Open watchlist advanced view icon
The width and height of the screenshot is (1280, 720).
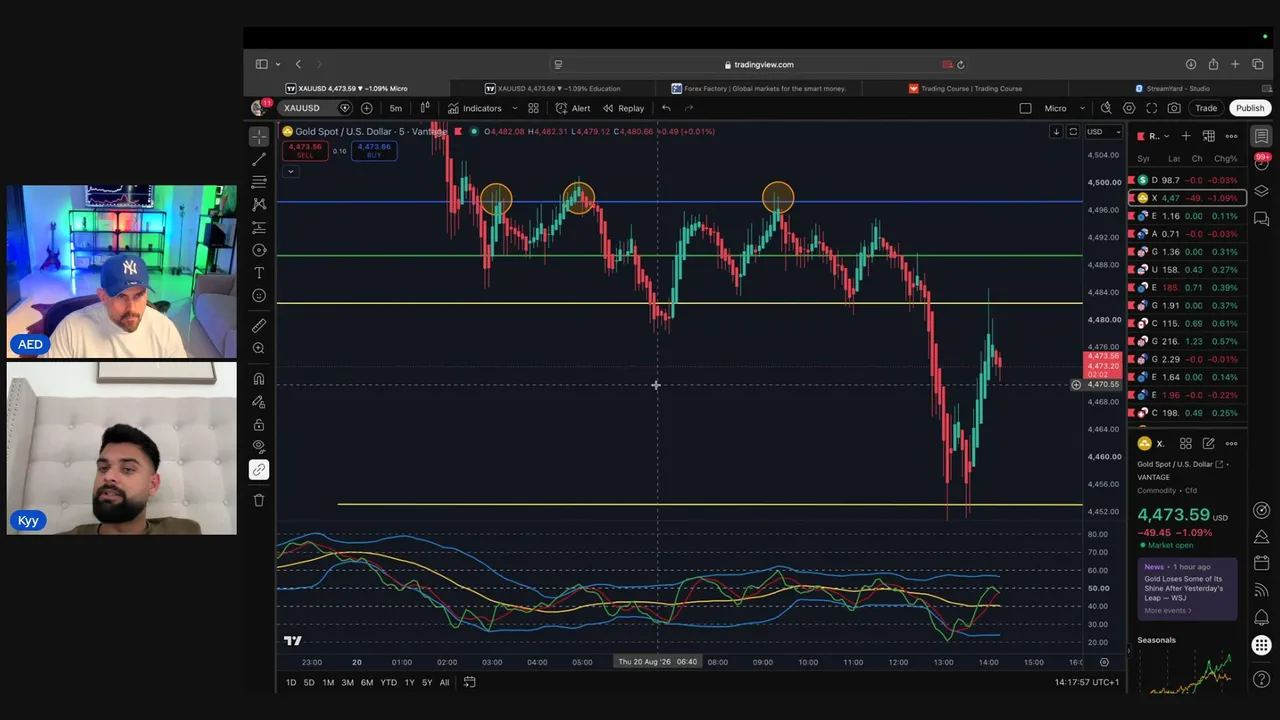point(1208,136)
